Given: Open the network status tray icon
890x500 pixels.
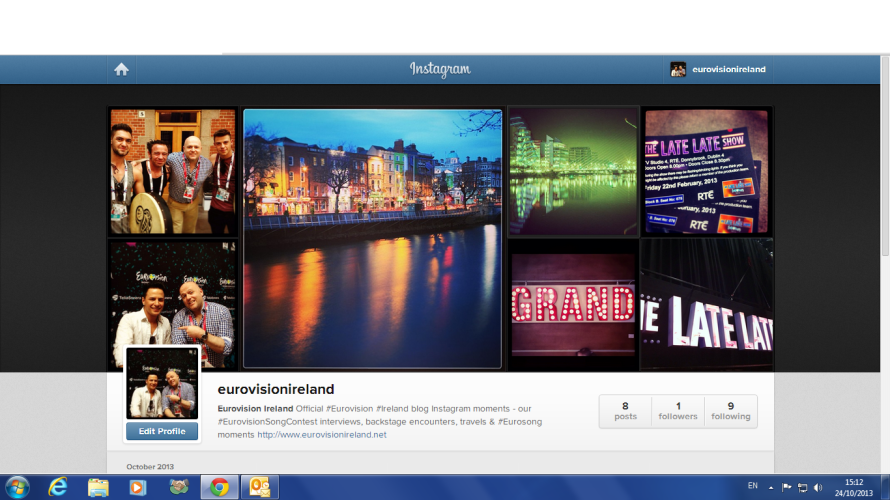Looking at the screenshot, I should (802, 488).
